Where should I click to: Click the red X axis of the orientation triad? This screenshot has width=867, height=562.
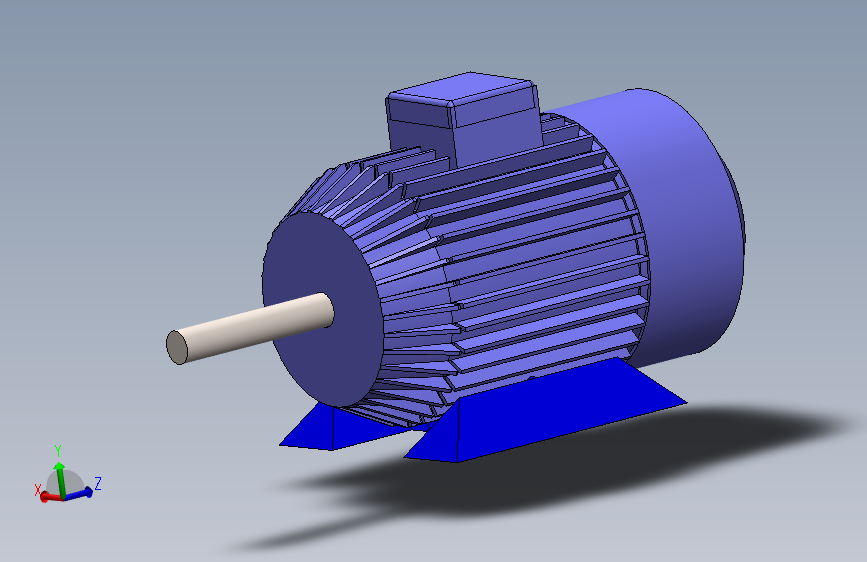tap(50, 497)
